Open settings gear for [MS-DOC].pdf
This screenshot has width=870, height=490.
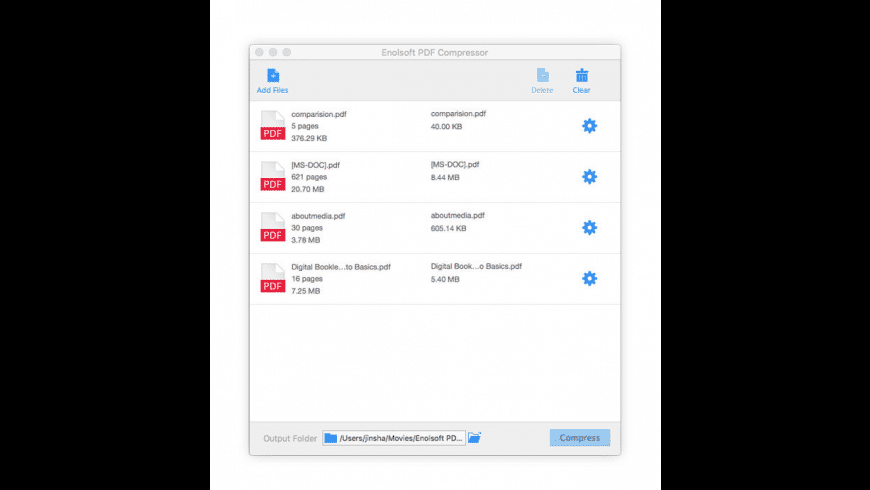coord(589,176)
